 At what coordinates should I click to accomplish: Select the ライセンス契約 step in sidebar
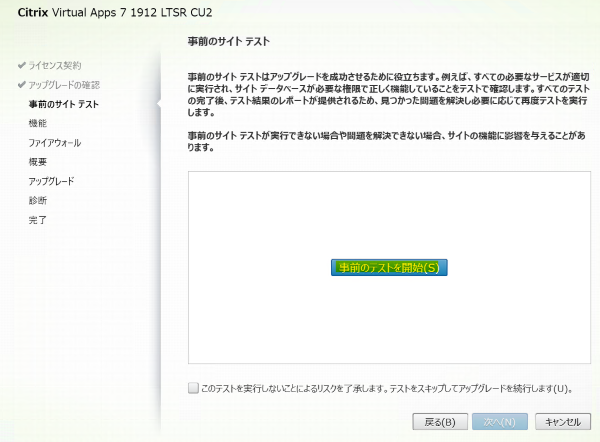(x=55, y=65)
